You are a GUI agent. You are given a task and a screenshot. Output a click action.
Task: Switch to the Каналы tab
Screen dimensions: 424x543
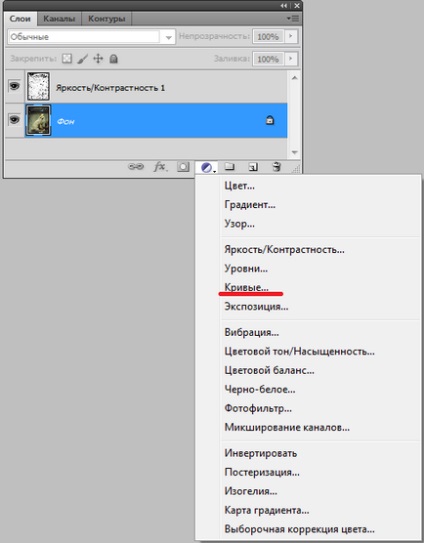(x=59, y=19)
